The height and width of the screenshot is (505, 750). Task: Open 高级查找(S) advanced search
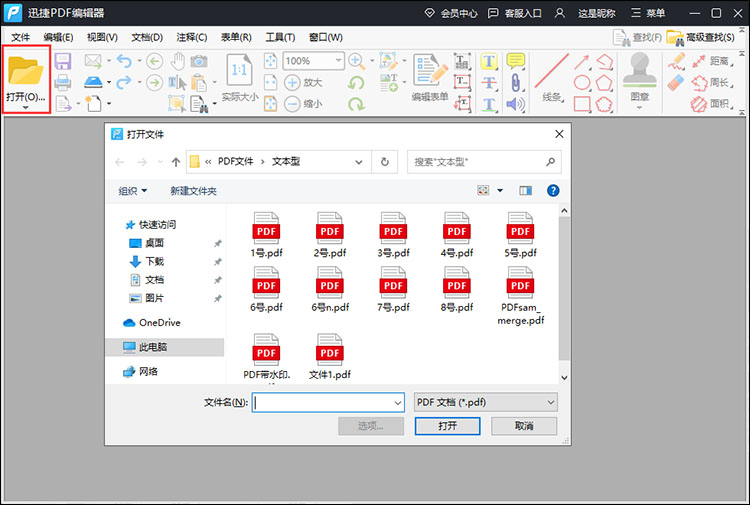[x=701, y=37]
